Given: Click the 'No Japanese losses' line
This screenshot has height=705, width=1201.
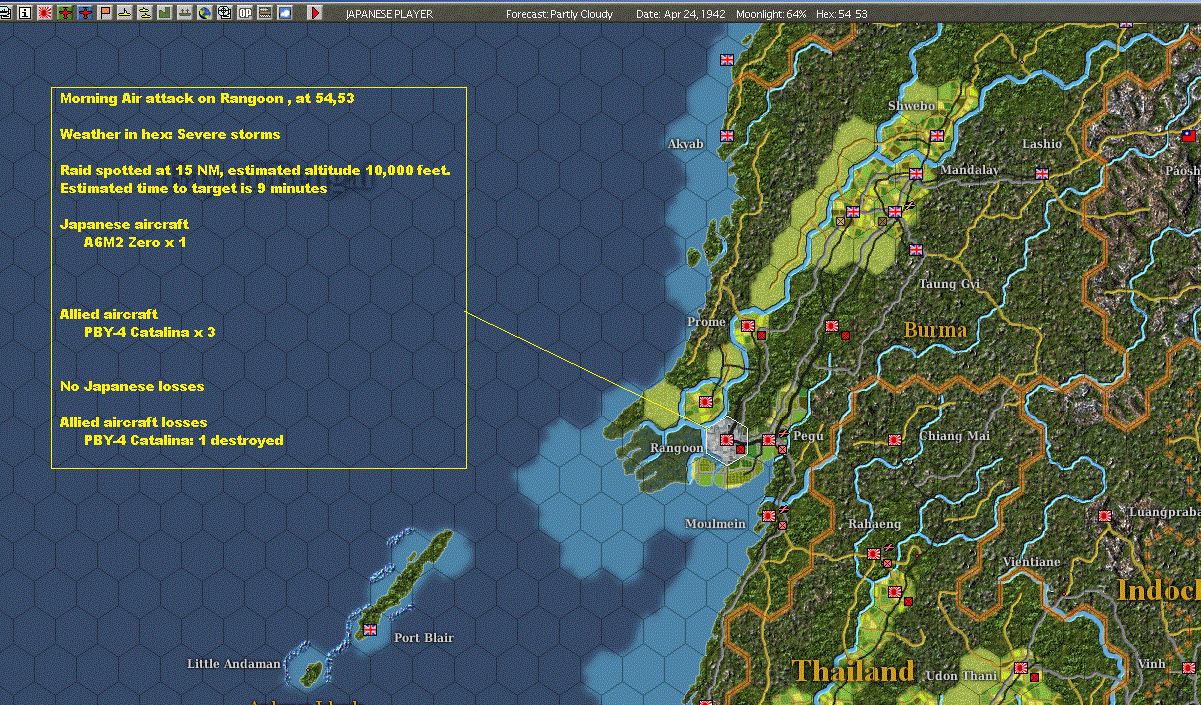Looking at the screenshot, I should [132, 386].
